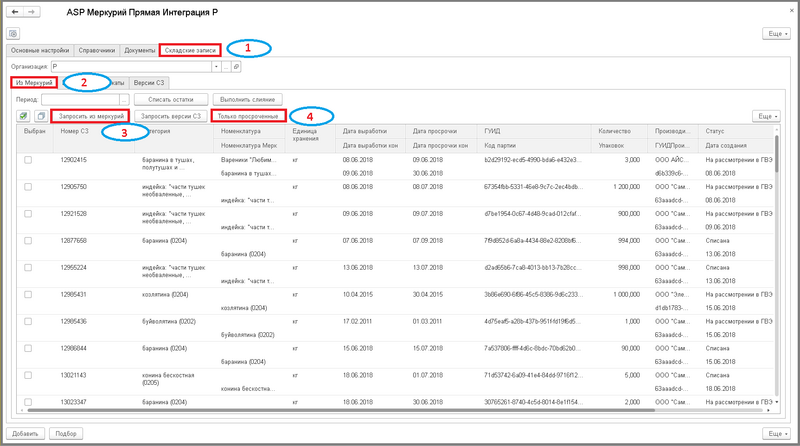Click scroll-down arrow of table scrollbar
Viewport: 800px width, 446px height.
click(777, 402)
